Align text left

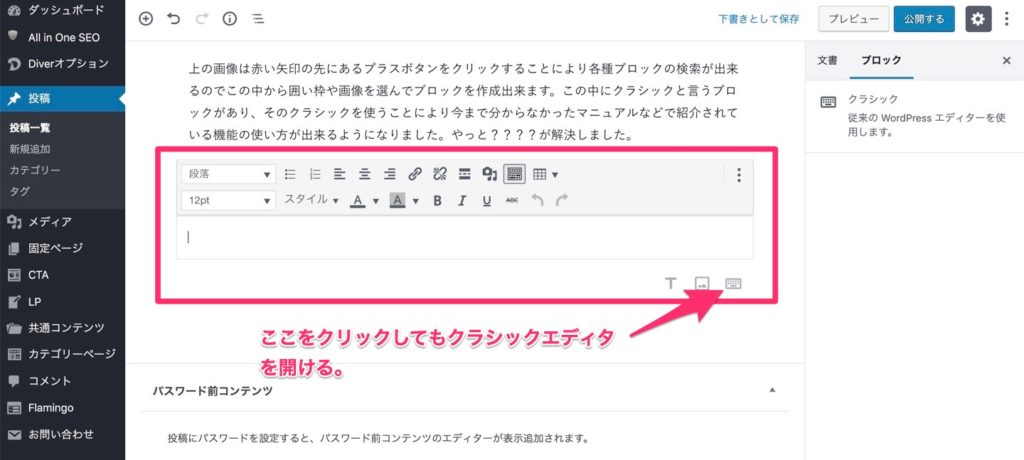[340, 174]
